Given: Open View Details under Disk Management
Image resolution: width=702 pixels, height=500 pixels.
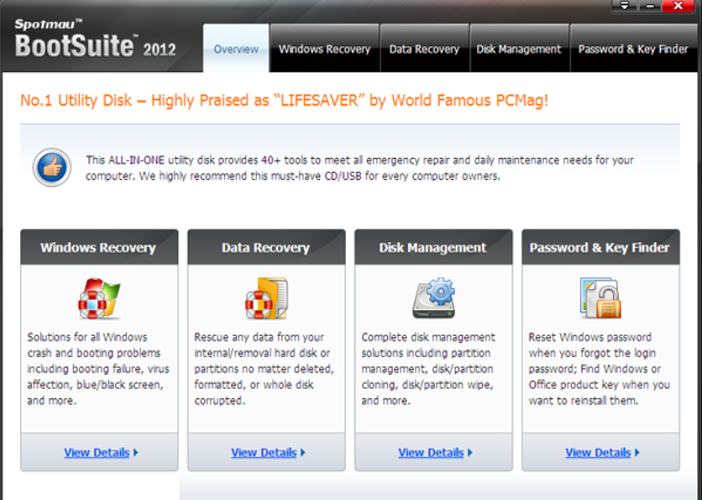Looking at the screenshot, I should point(430,453).
